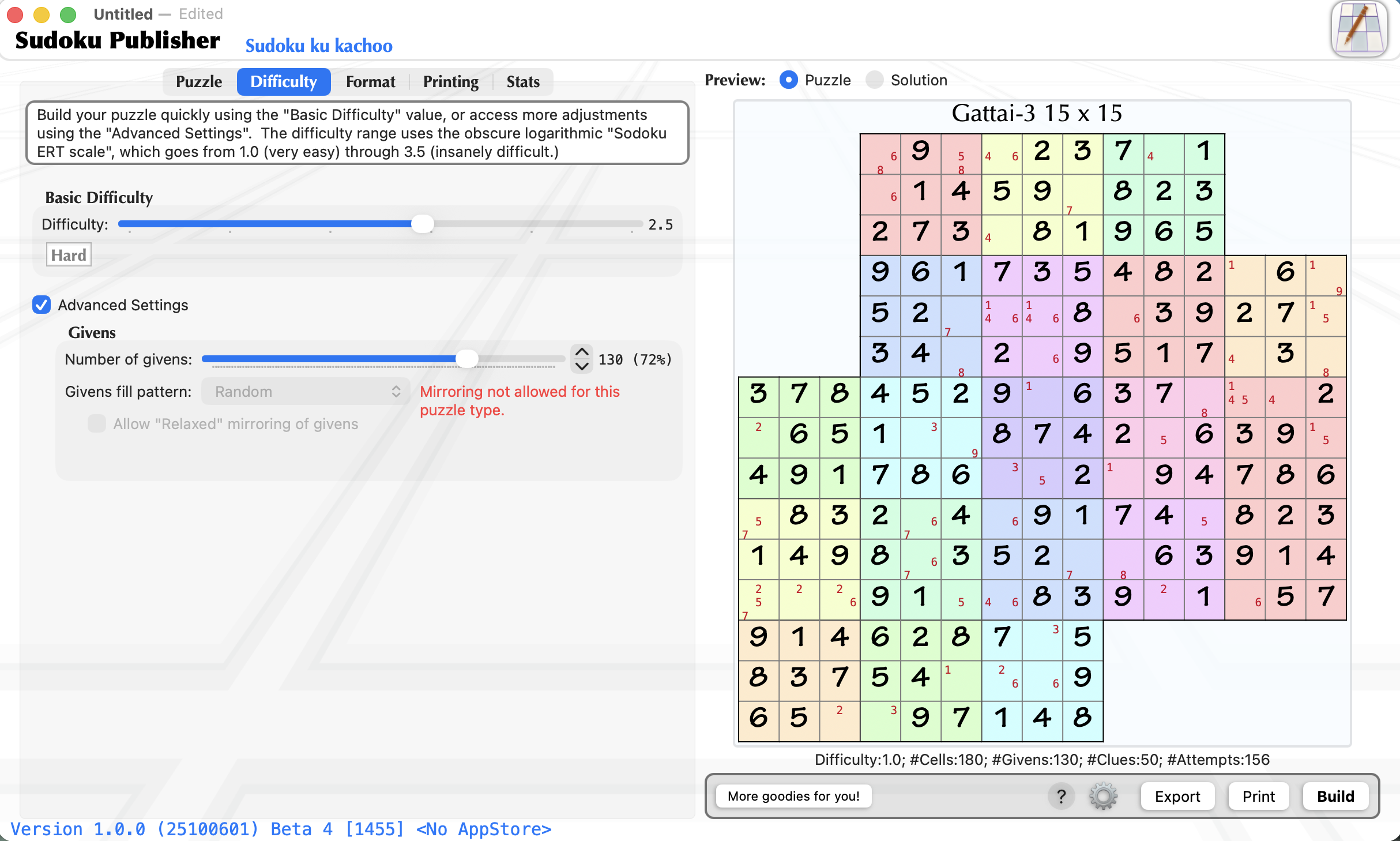This screenshot has width=1400, height=841.
Task: Select the Puzzle preview radio button
Action: pos(788,80)
